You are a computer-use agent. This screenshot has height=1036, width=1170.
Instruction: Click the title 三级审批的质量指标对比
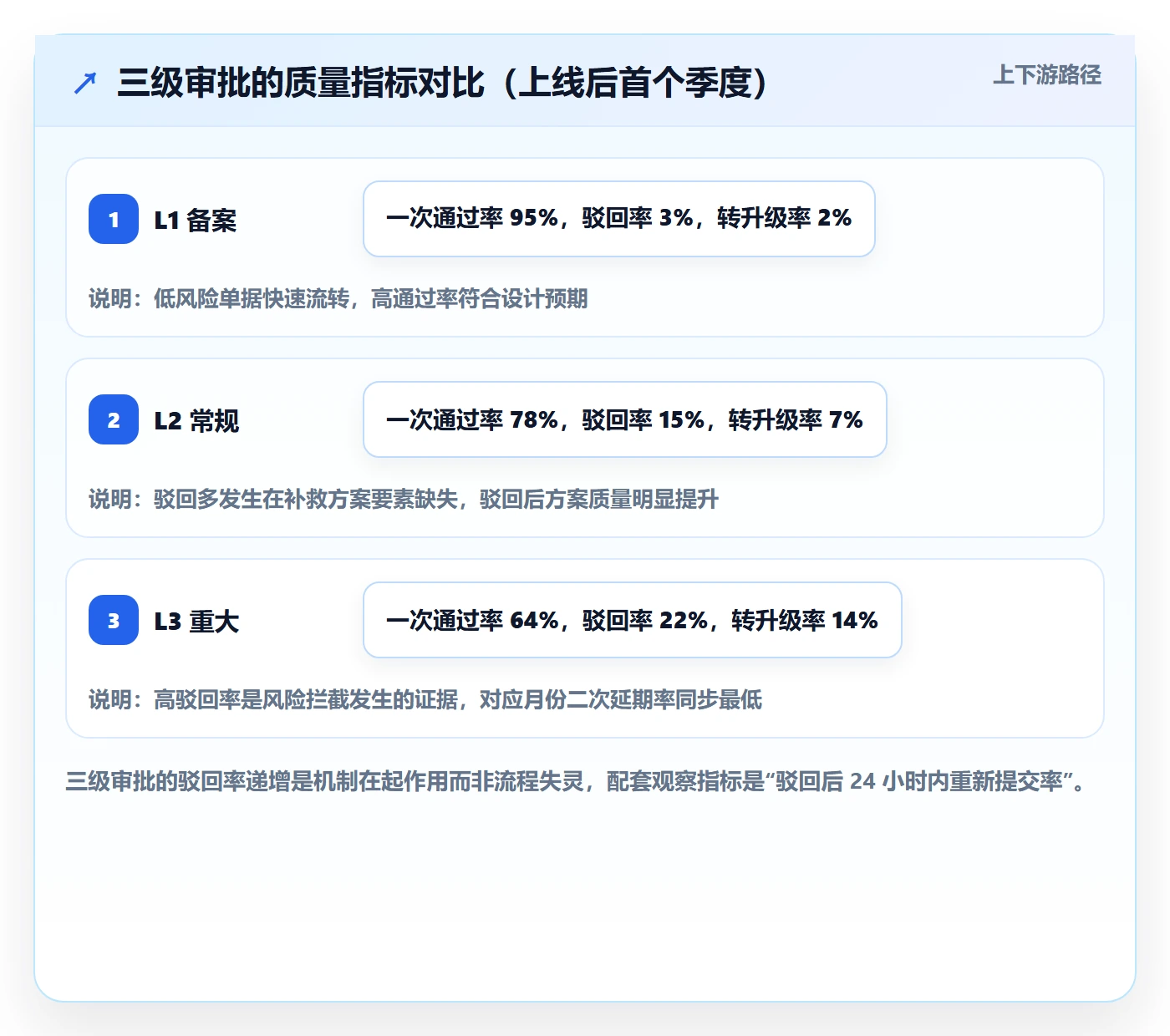pos(443,83)
